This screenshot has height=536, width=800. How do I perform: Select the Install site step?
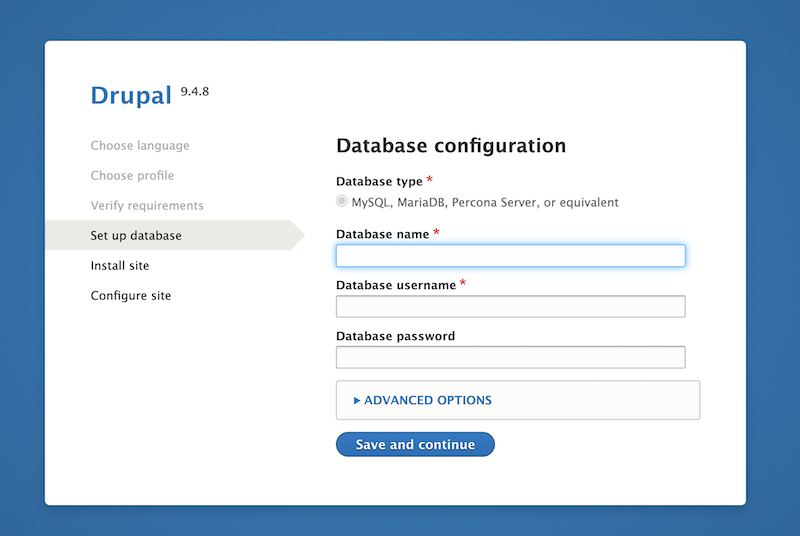[x=120, y=266]
